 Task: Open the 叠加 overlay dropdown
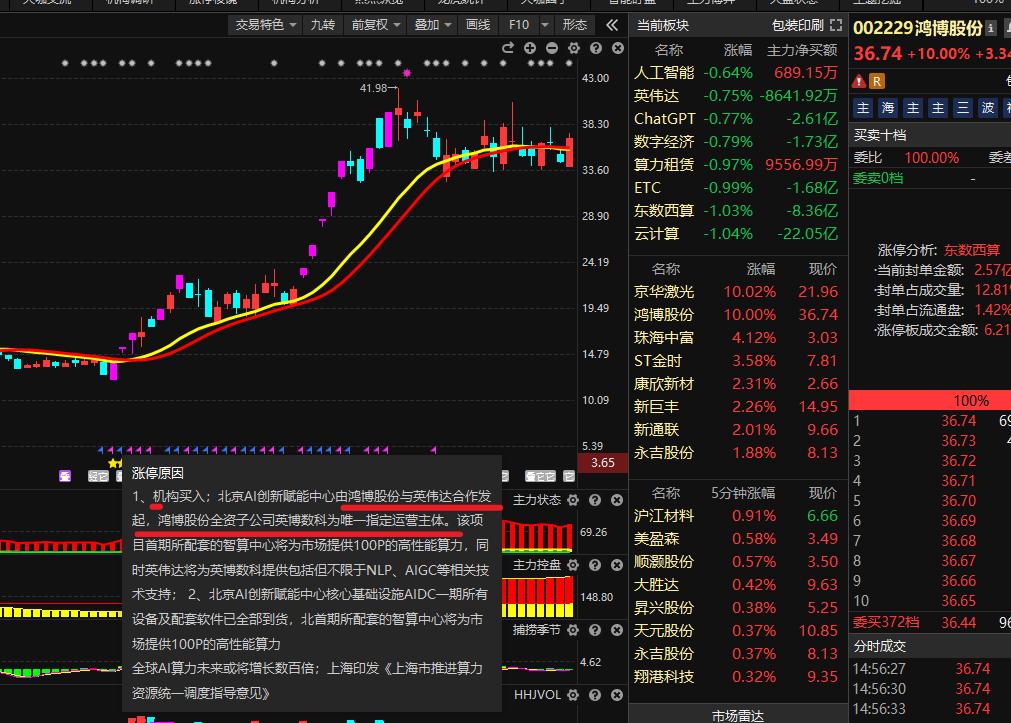click(x=432, y=25)
